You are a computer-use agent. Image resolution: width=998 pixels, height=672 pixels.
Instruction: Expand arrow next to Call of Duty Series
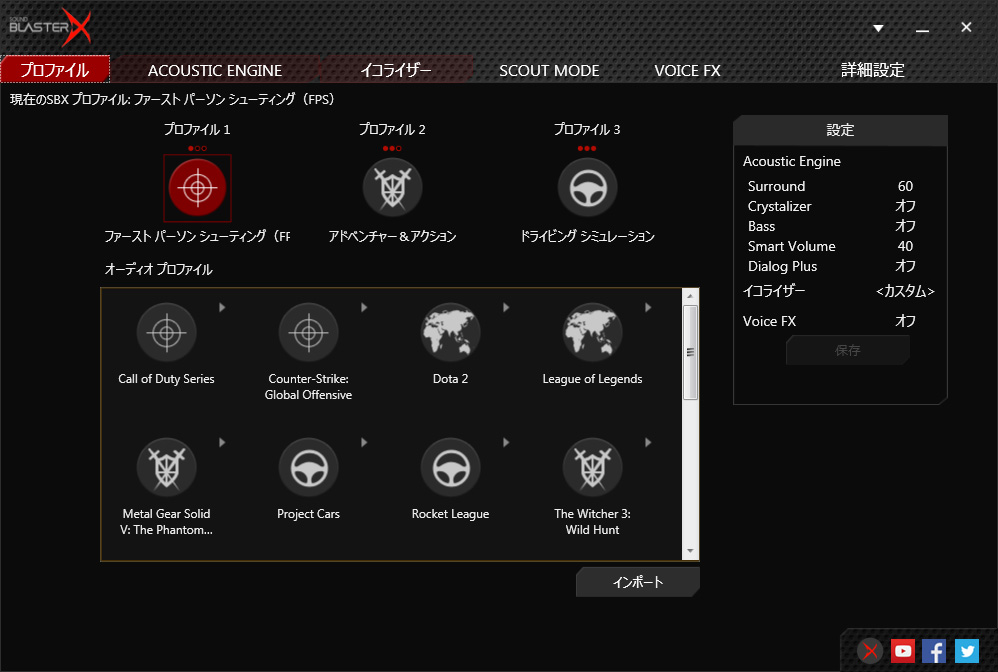pos(222,307)
